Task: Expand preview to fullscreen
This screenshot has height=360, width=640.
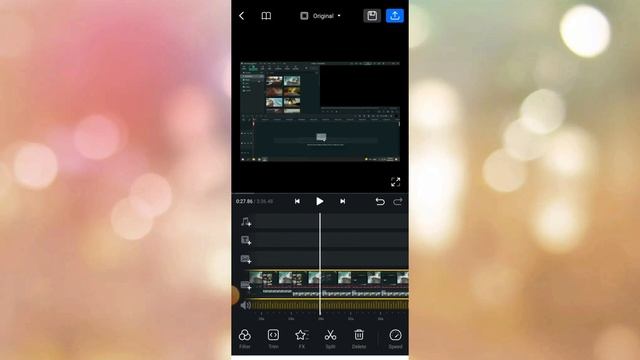Action: [x=395, y=182]
